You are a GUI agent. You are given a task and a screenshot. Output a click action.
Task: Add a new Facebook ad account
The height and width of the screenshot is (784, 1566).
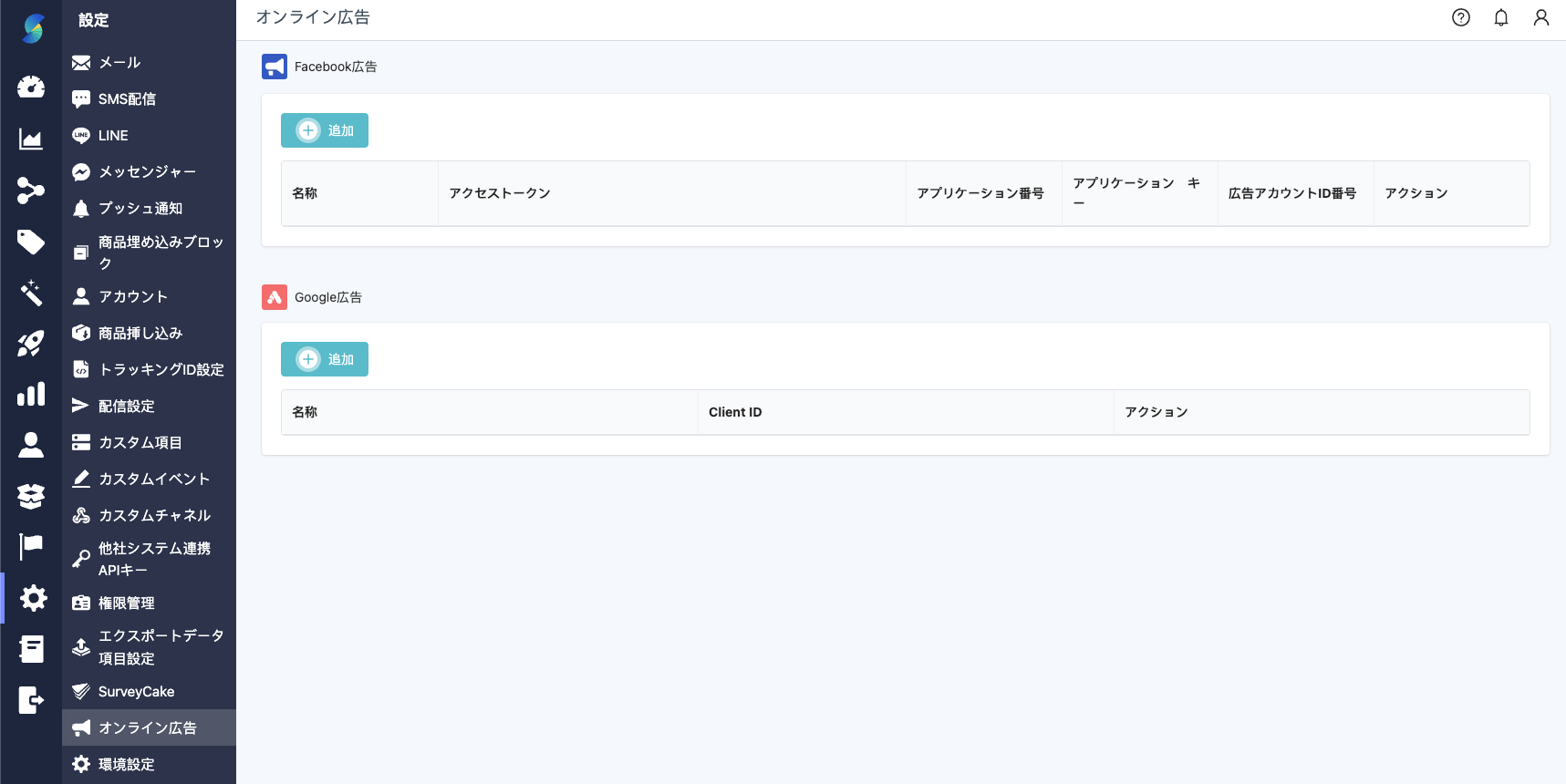[x=325, y=130]
